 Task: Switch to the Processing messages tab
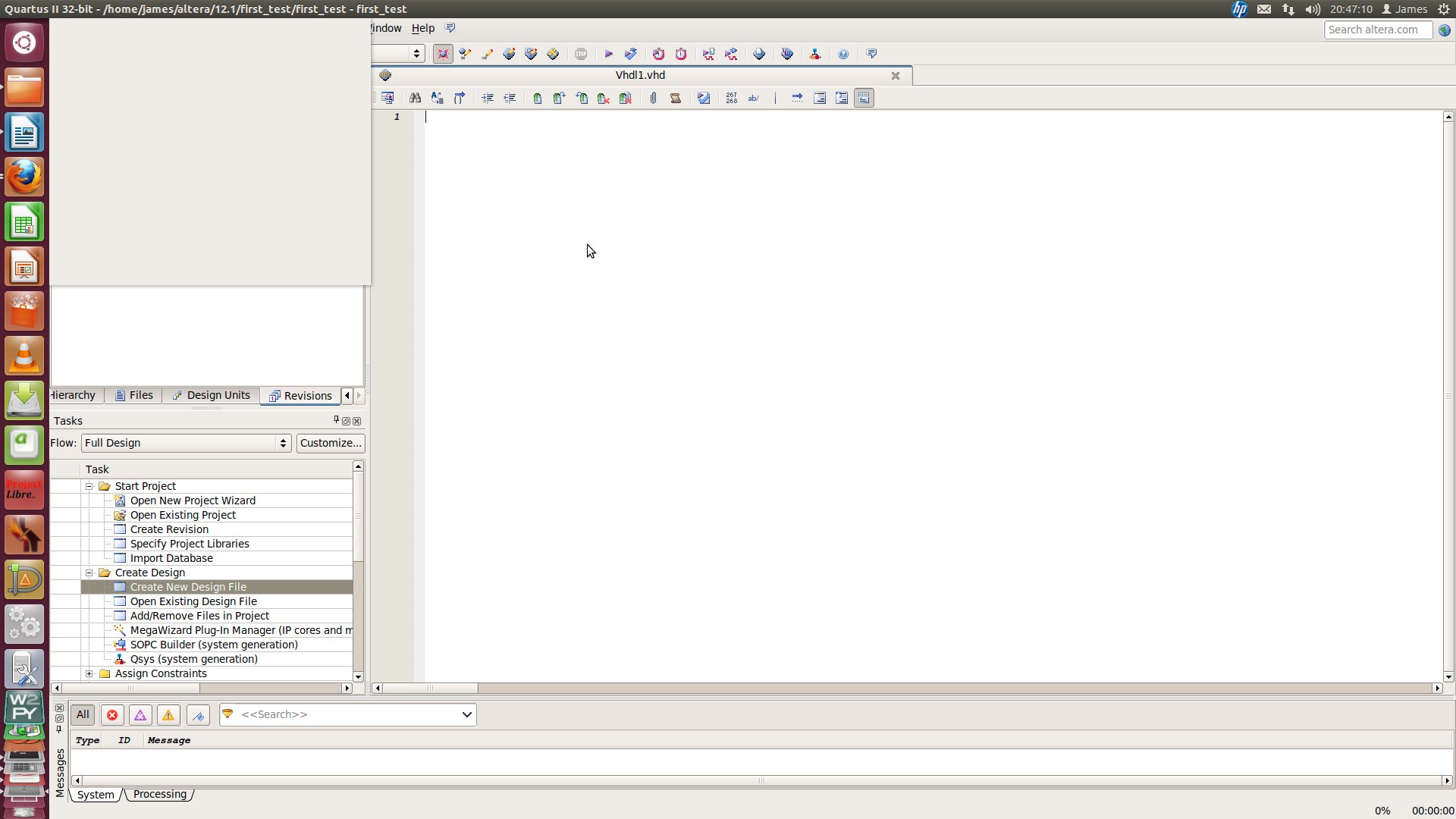point(159,794)
